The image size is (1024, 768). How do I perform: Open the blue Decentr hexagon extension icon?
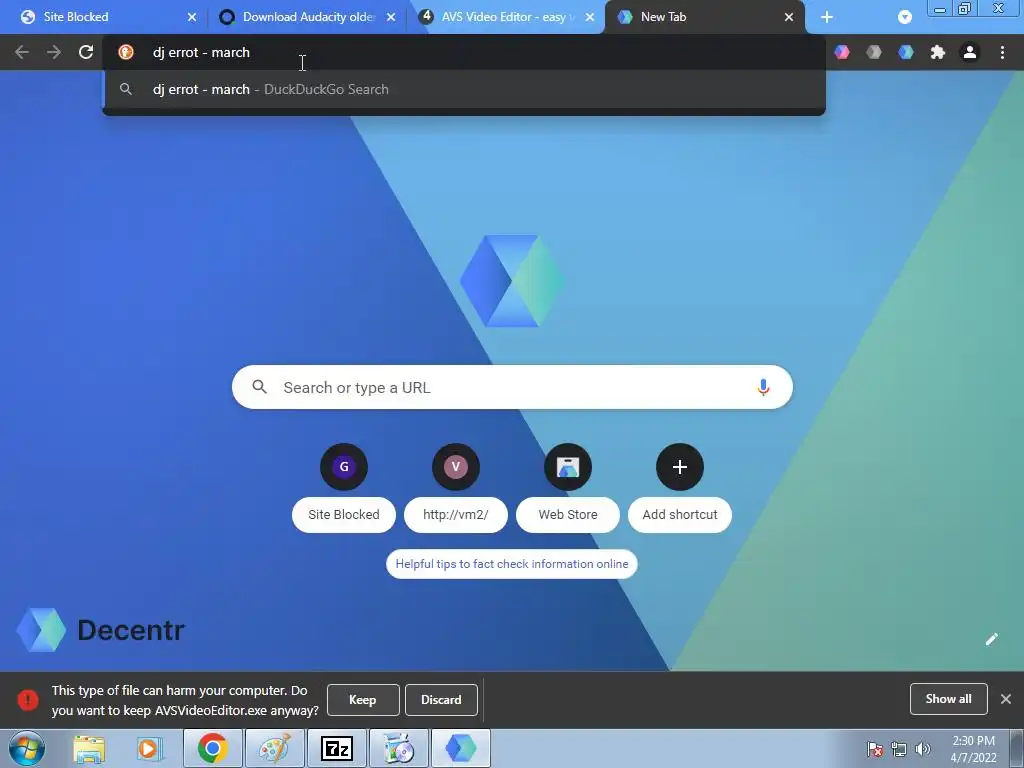(906, 52)
